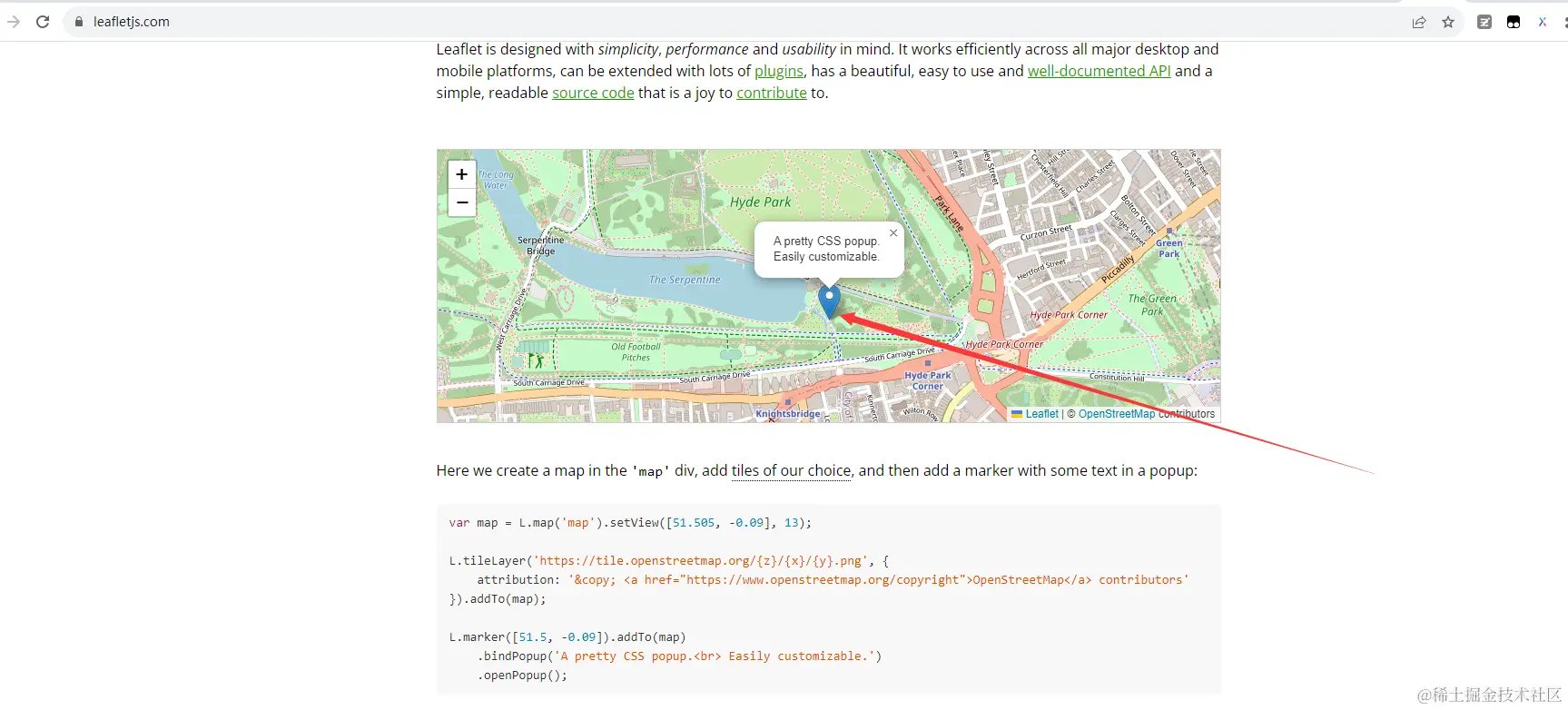
Task: Reload the page with the refresh icon
Action: [x=43, y=22]
